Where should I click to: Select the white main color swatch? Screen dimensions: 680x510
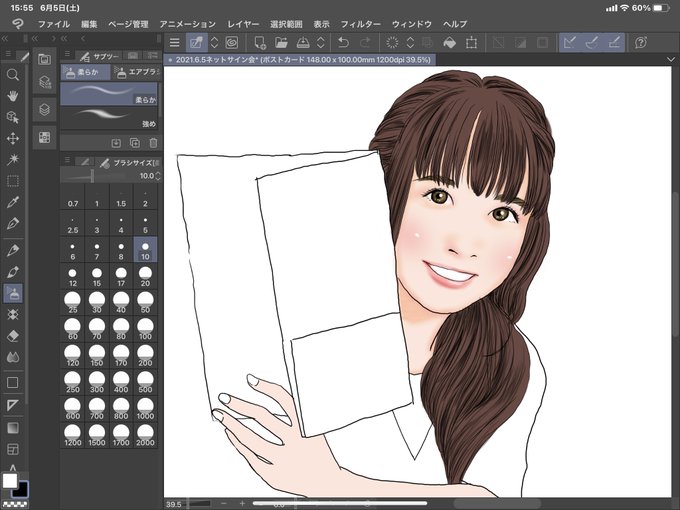point(10,481)
